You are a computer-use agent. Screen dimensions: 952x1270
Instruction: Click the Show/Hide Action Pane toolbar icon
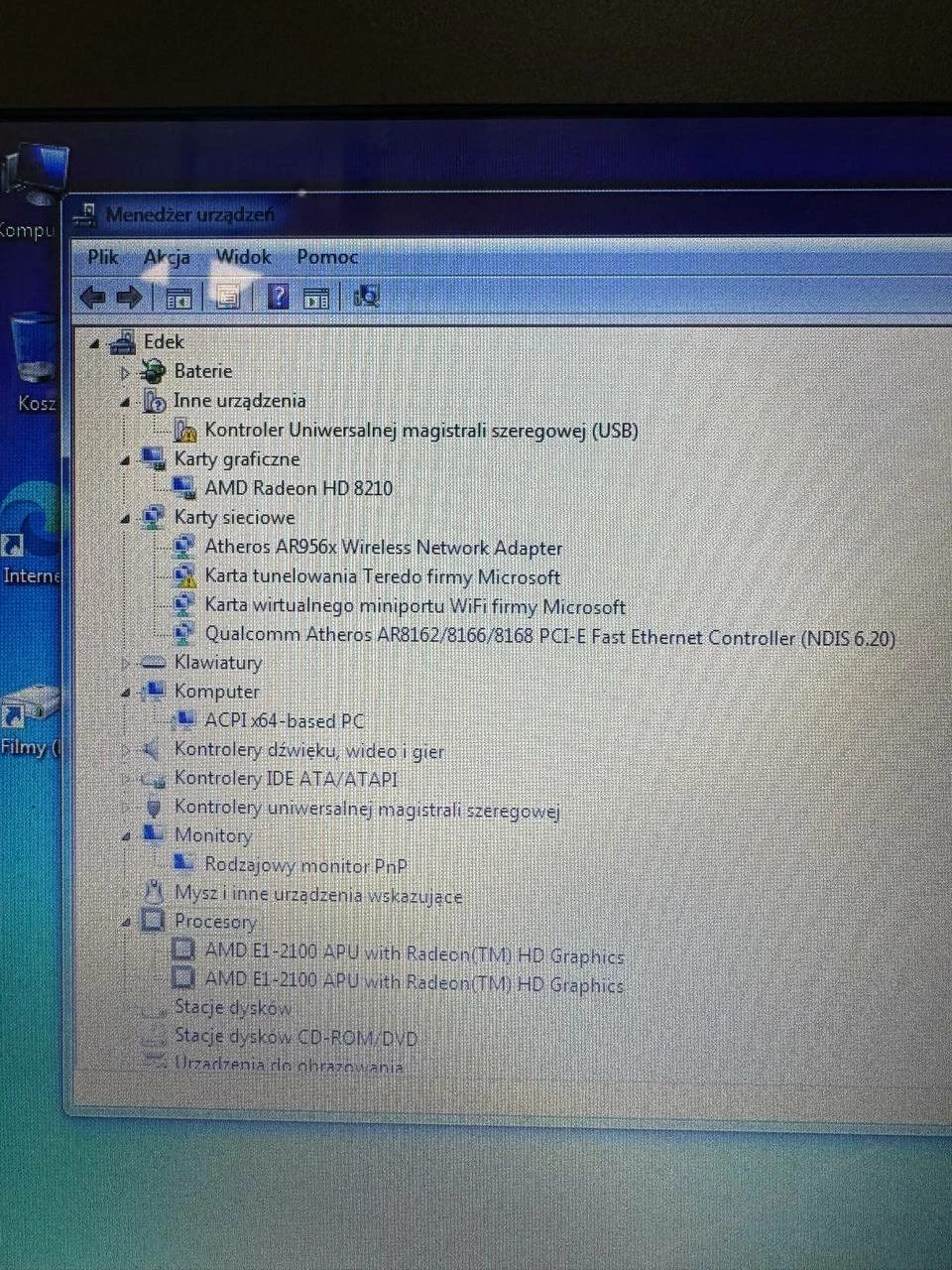[315, 297]
